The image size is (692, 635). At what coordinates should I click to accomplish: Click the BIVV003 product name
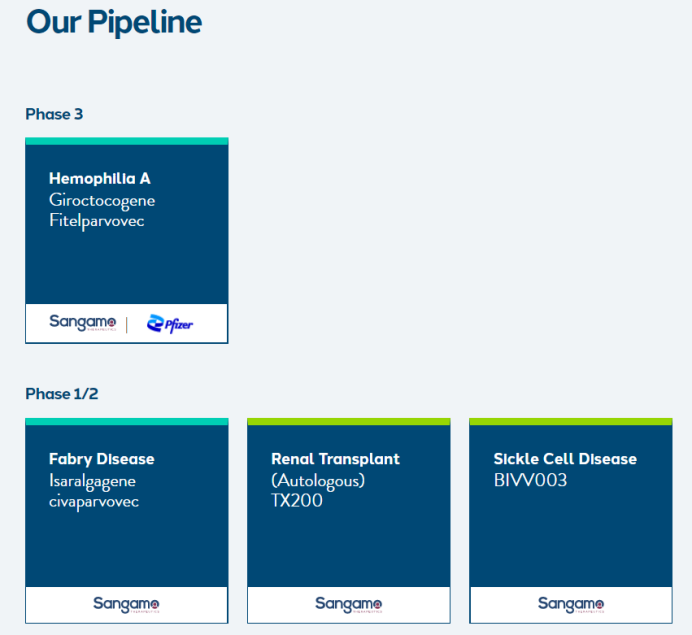coord(530,480)
